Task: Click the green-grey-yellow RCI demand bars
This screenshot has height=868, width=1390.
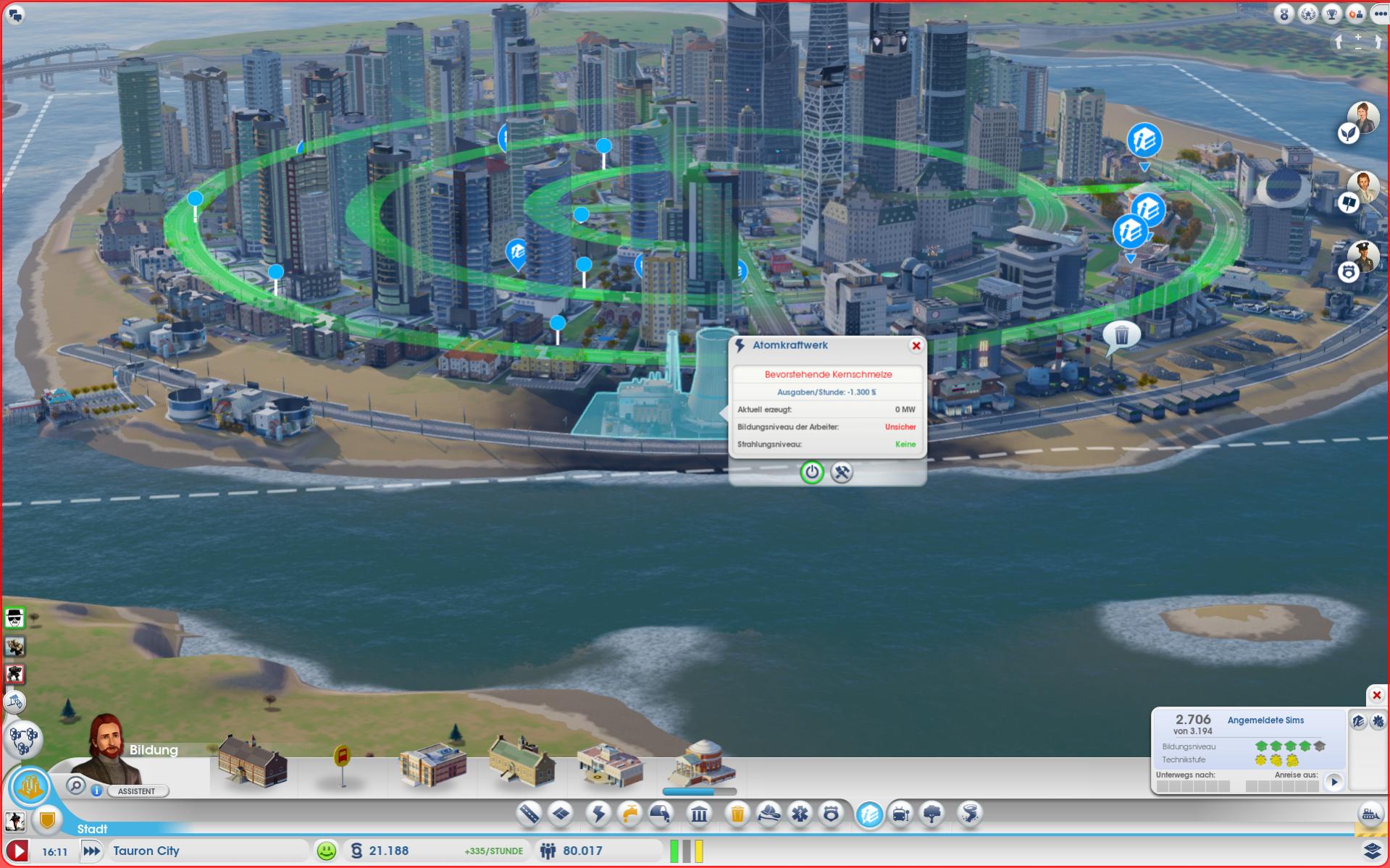Action: coord(686,851)
